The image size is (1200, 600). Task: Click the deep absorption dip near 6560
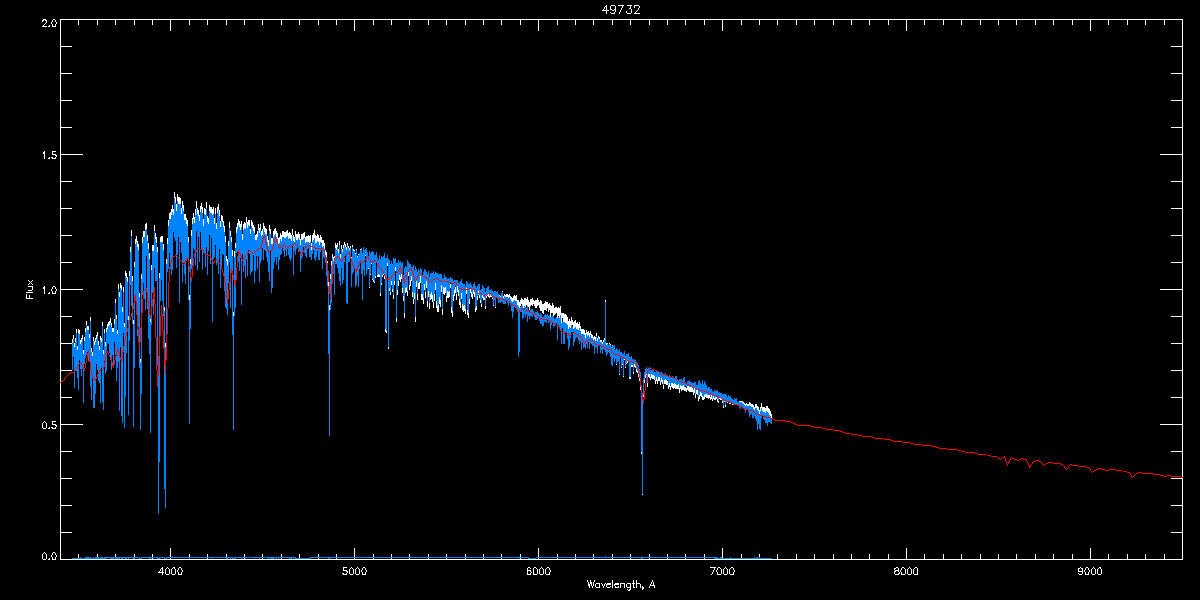[642, 435]
